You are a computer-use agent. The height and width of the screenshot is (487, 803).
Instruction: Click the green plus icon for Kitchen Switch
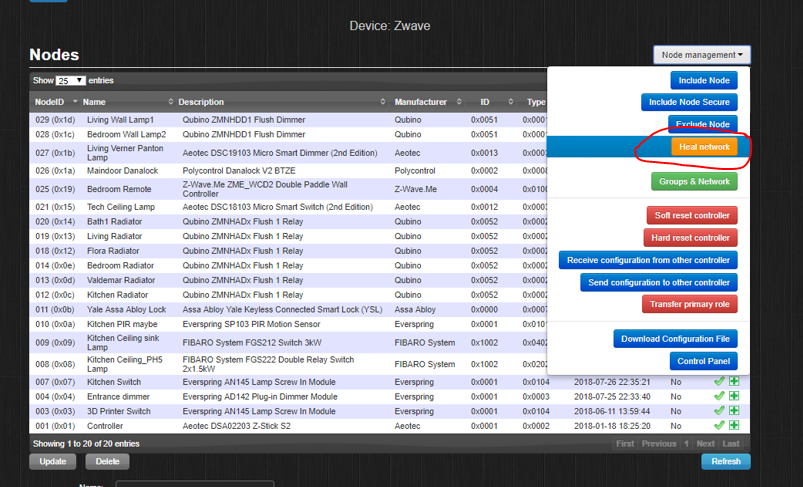(x=734, y=381)
